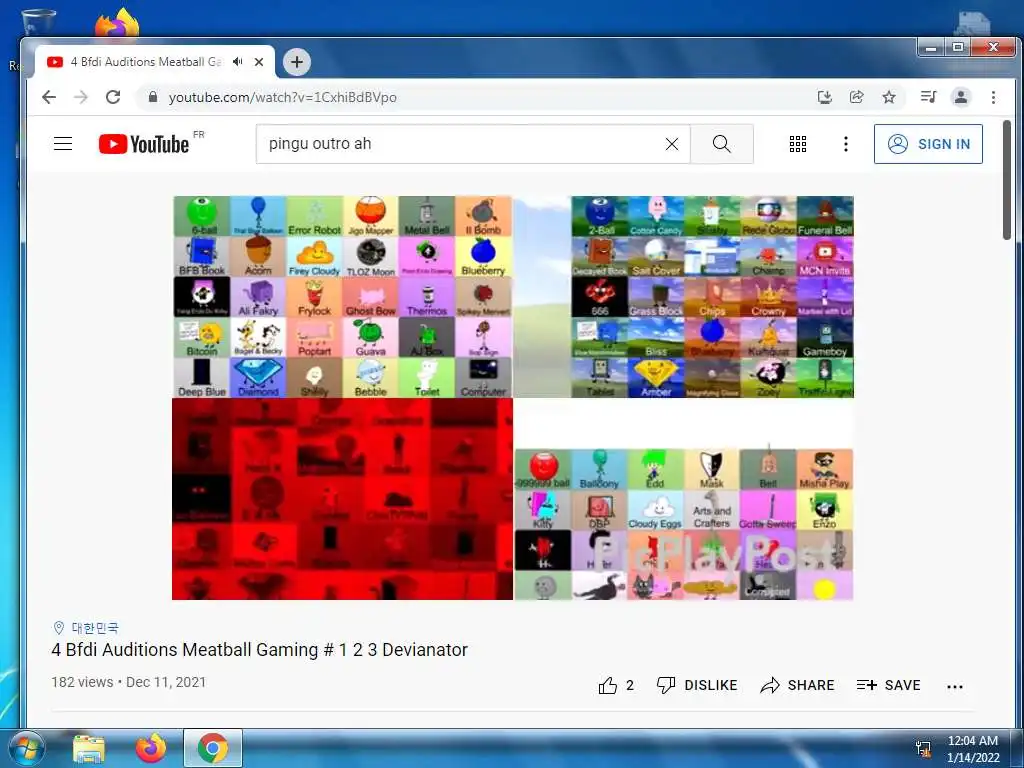This screenshot has height=768, width=1024.
Task: Open File Explorer from the taskbar
Action: [x=88, y=748]
